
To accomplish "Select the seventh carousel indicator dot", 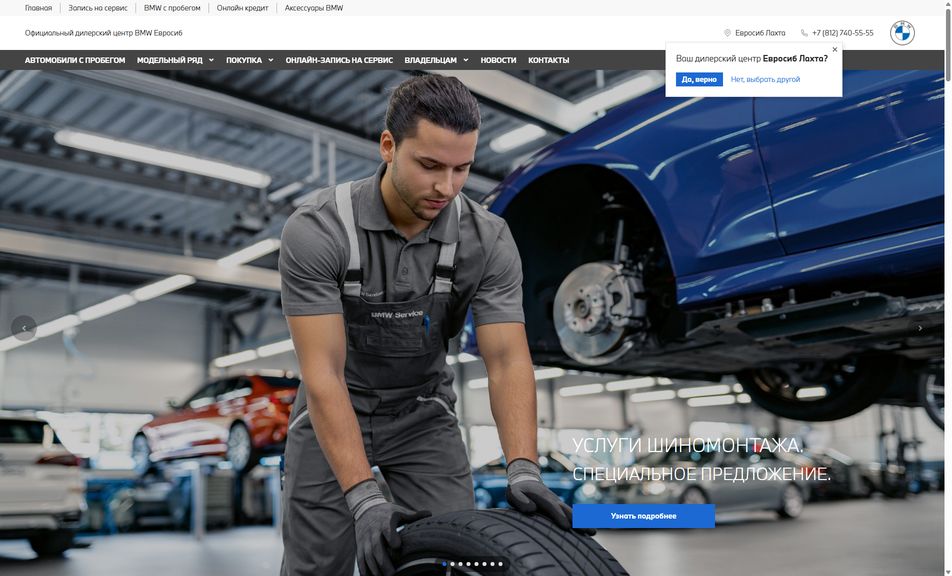I will click(492, 564).
